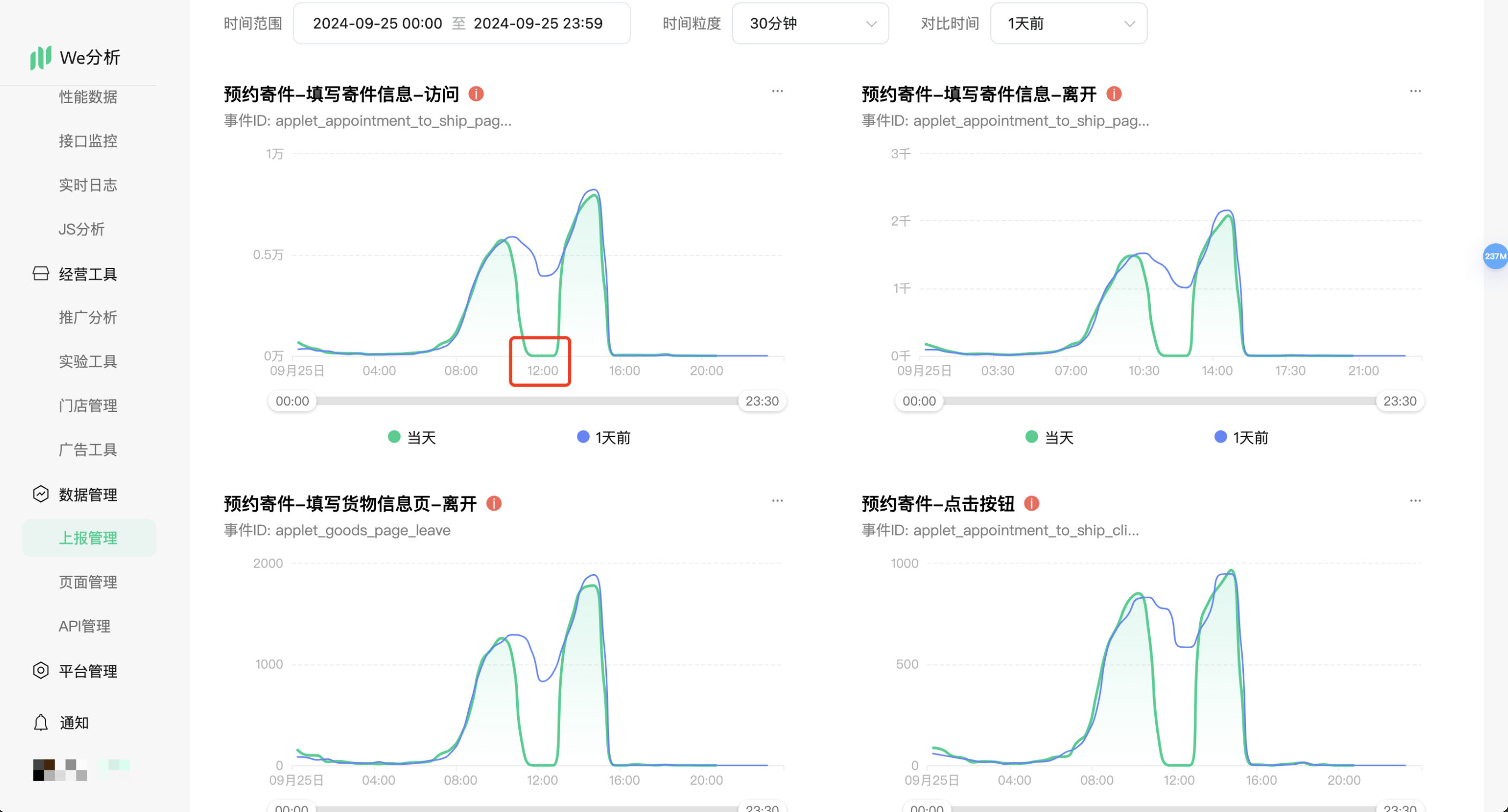
Task: Go to 页面管理 in the sidebar
Action: click(x=88, y=581)
